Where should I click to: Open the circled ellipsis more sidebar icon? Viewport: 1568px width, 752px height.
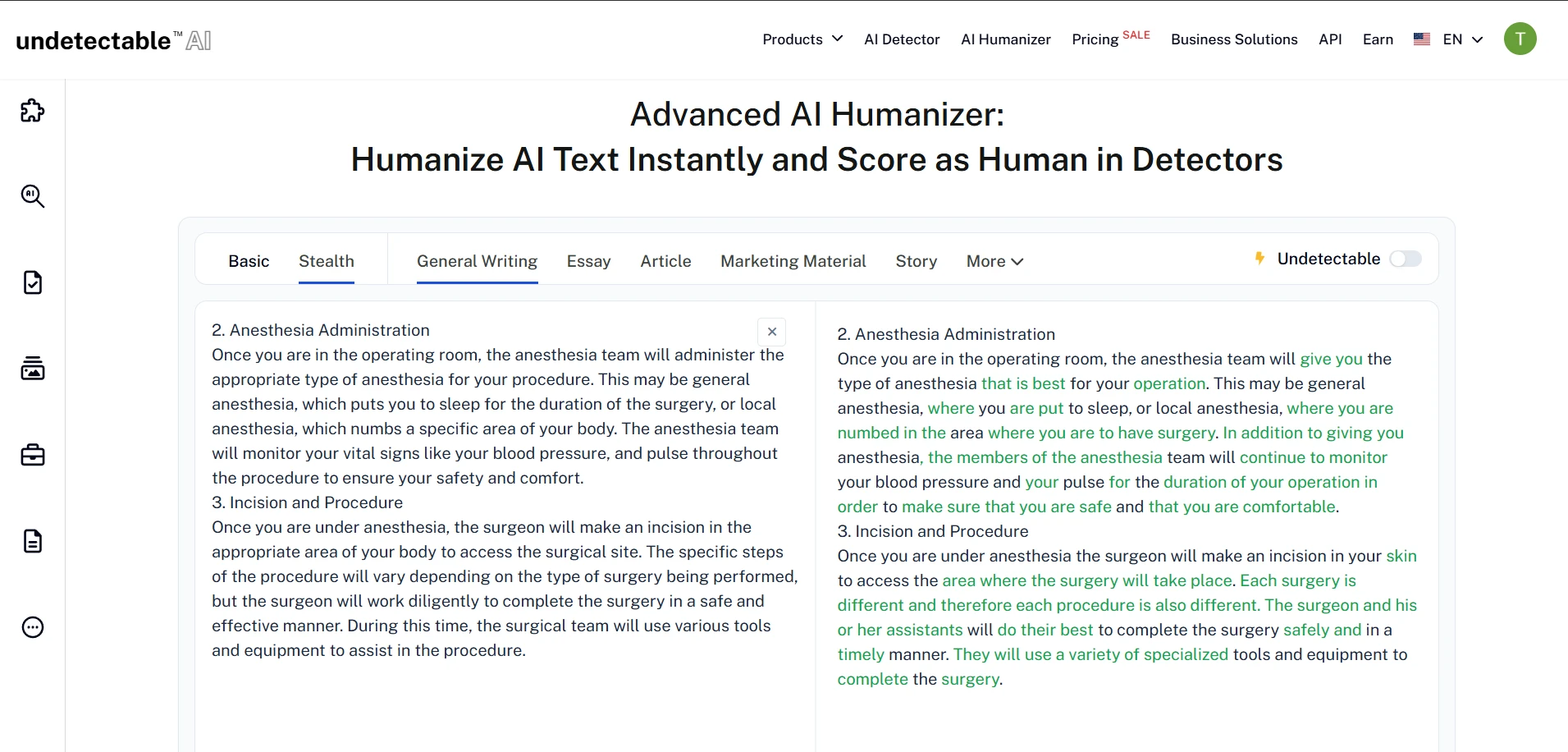coord(33,627)
